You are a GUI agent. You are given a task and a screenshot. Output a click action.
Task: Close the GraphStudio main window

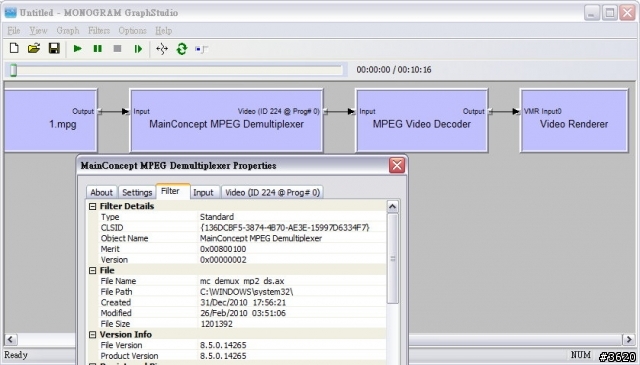coord(627,13)
